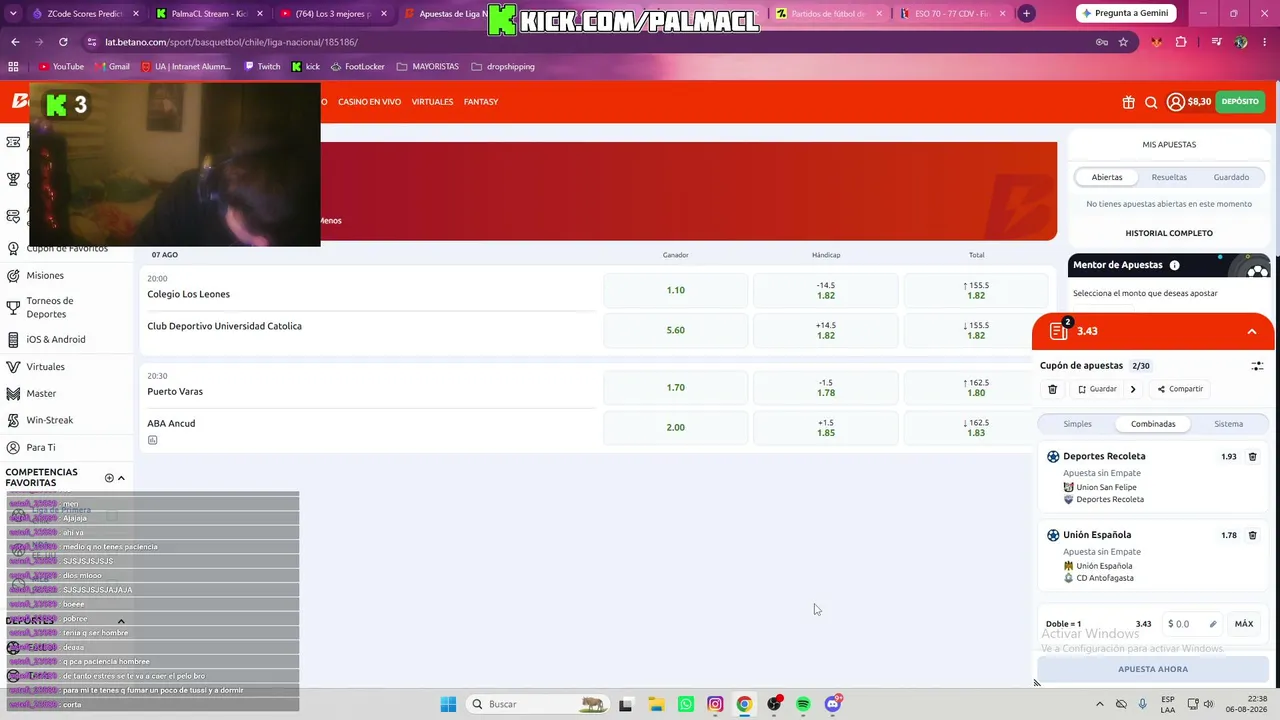The height and width of the screenshot is (720, 1280).
Task: Switch to PalmaCL Stream browser tab
Action: tap(208, 14)
